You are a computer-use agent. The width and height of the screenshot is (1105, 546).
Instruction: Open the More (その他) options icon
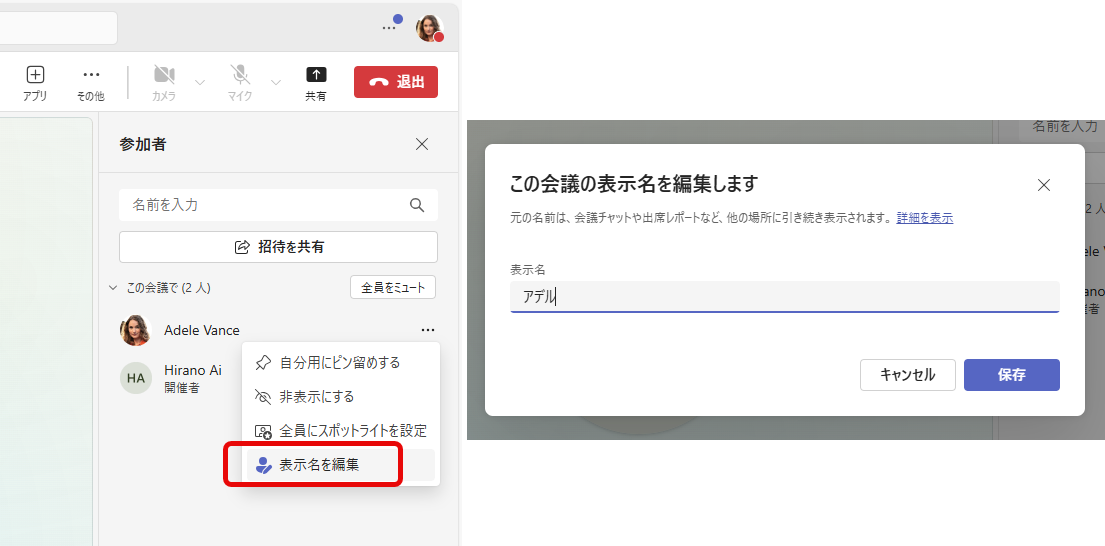pyautogui.click(x=91, y=75)
